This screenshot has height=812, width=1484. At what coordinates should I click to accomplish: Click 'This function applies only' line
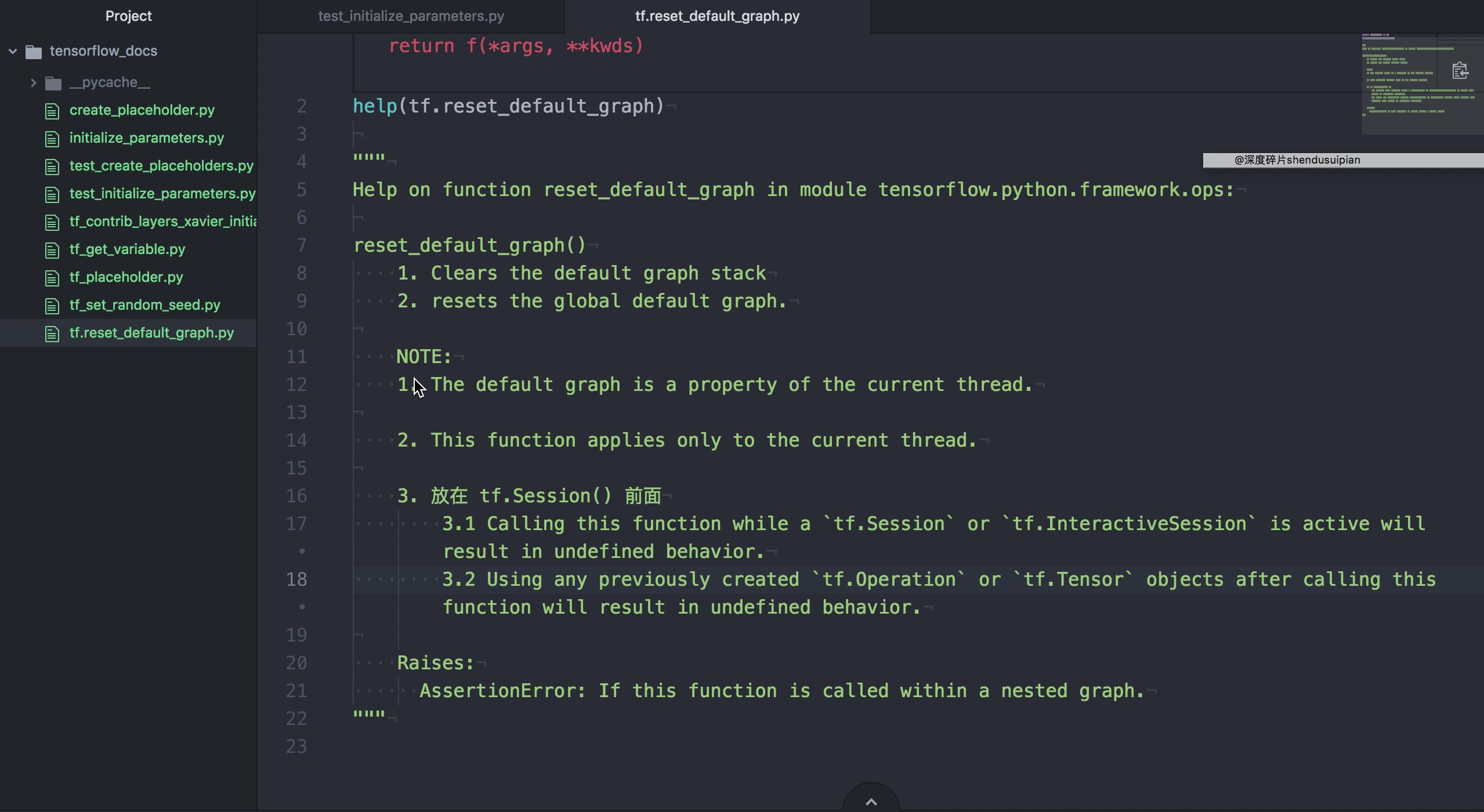pos(687,440)
